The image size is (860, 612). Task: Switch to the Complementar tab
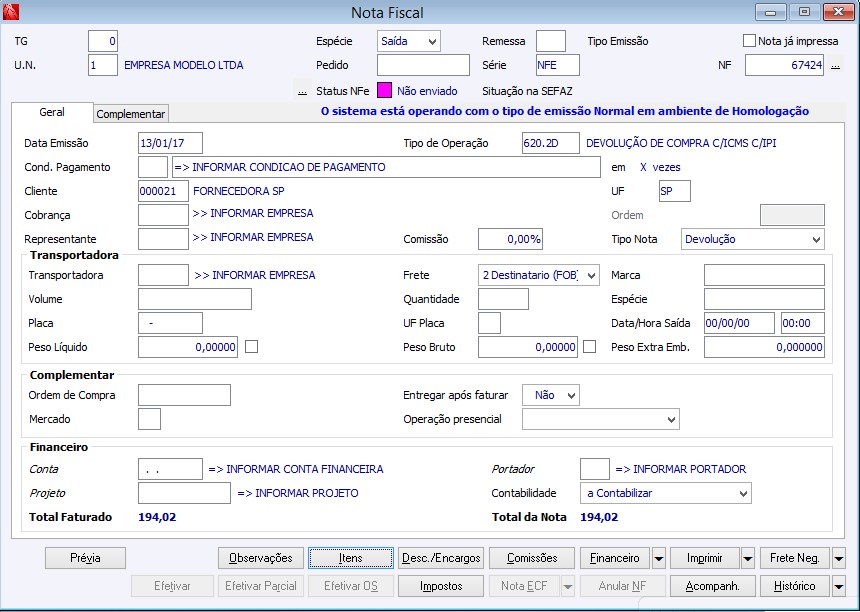[131, 114]
